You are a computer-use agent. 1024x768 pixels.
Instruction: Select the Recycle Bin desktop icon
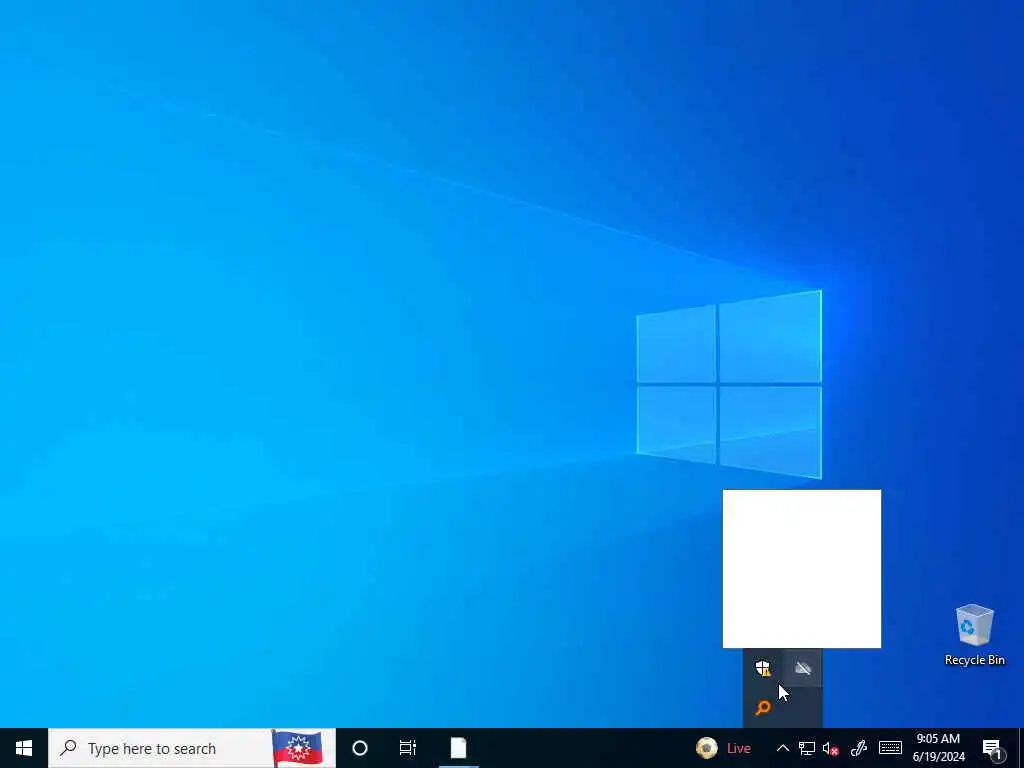pos(974,625)
